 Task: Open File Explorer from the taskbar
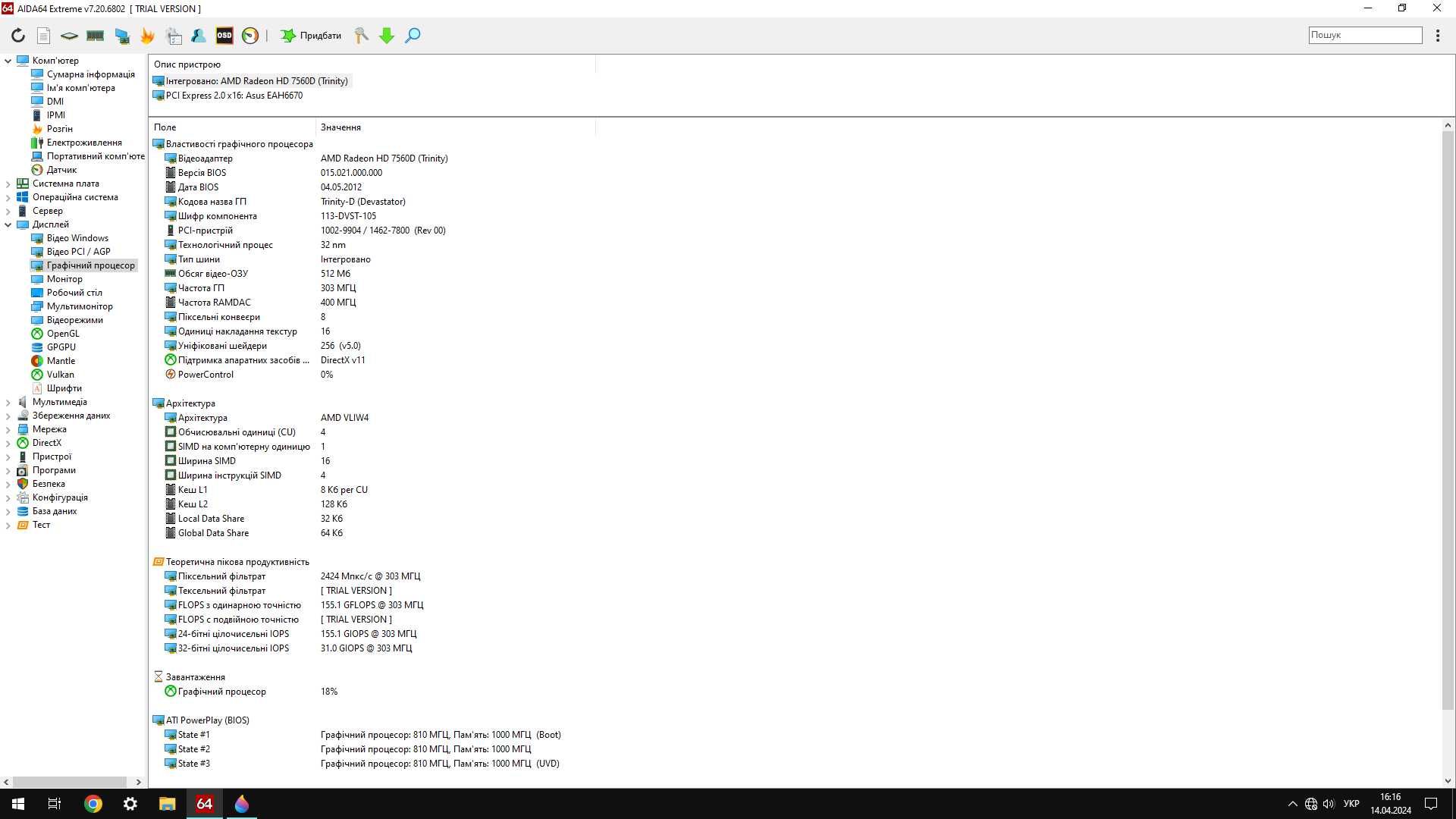click(x=167, y=804)
